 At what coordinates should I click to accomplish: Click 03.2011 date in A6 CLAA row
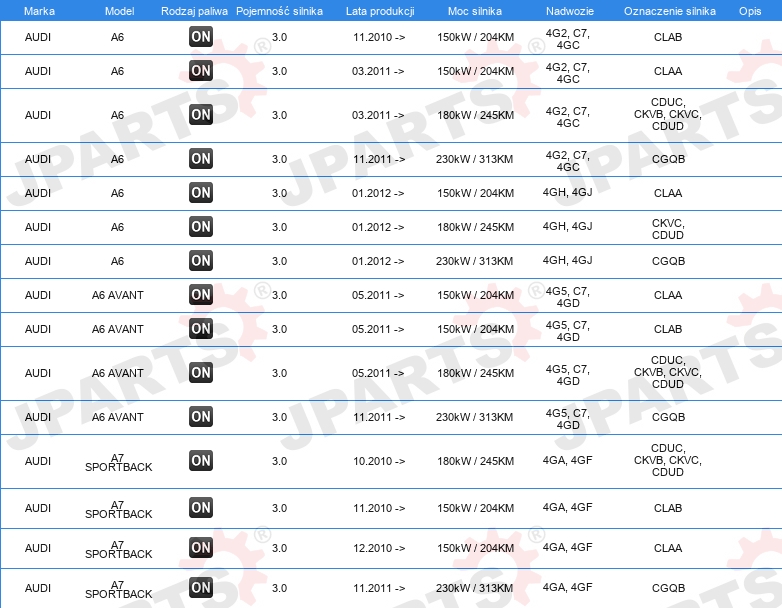[x=378, y=71]
